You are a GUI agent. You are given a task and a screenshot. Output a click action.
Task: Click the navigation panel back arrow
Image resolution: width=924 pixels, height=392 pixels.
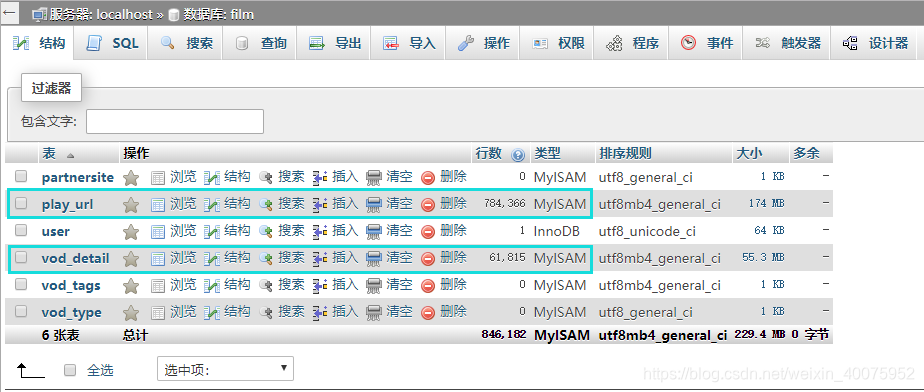point(9,12)
